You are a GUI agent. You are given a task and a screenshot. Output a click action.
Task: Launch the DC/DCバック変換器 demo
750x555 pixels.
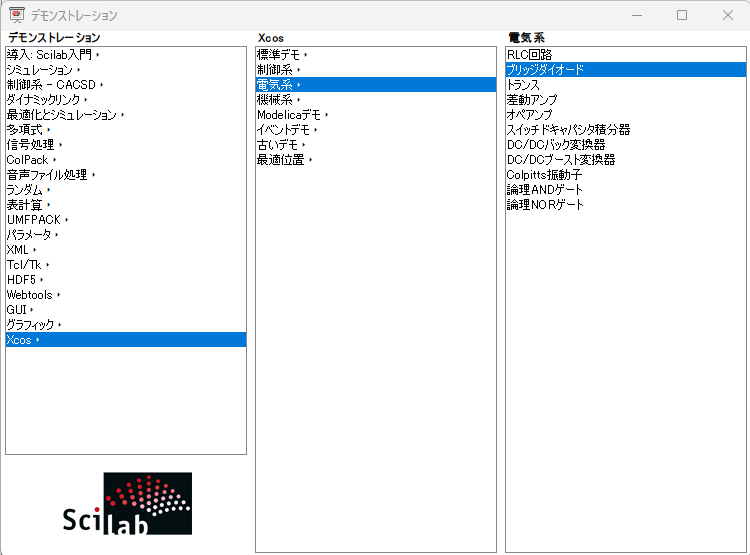[626, 144]
